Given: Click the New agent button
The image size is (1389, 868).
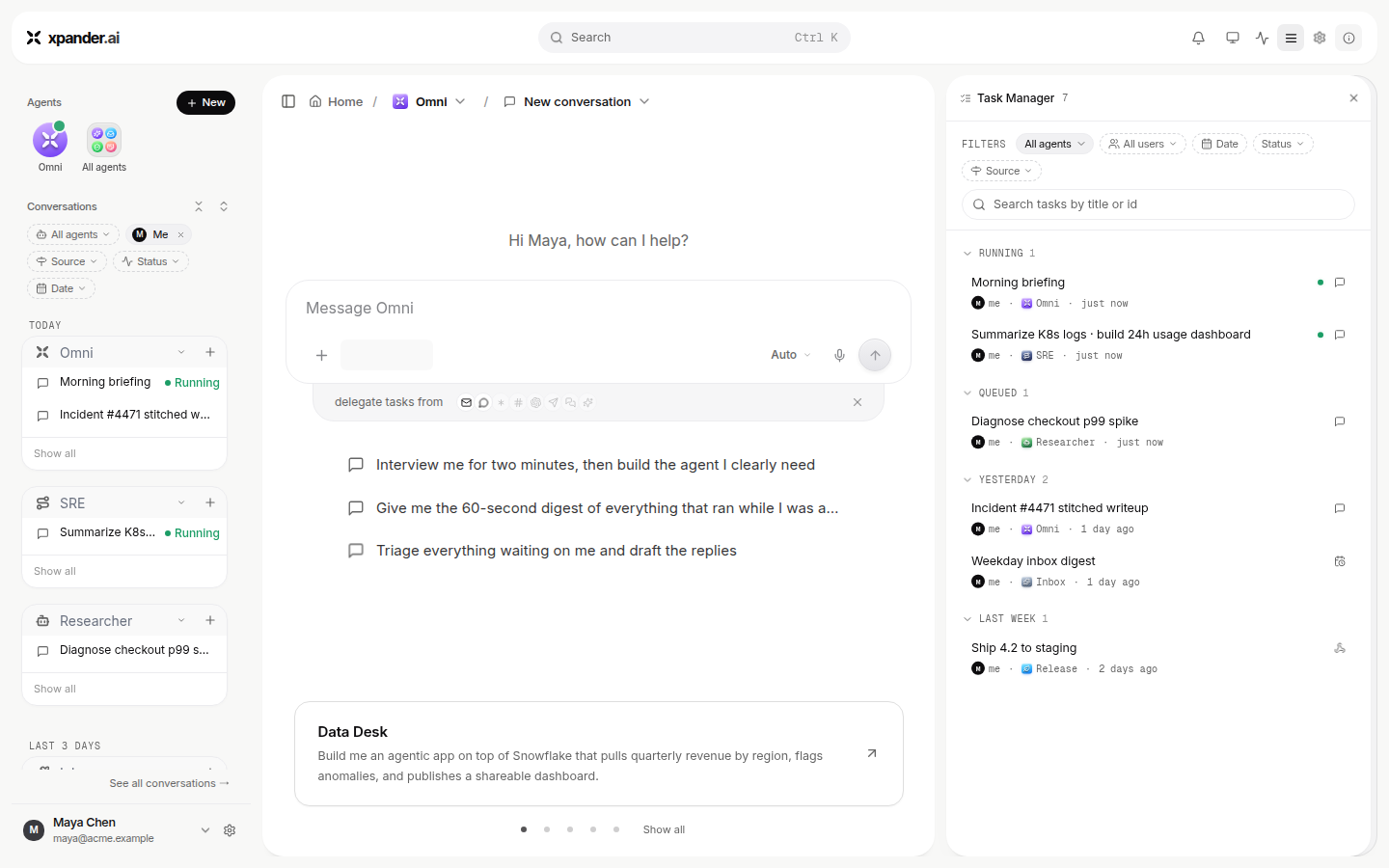Looking at the screenshot, I should tap(205, 102).
